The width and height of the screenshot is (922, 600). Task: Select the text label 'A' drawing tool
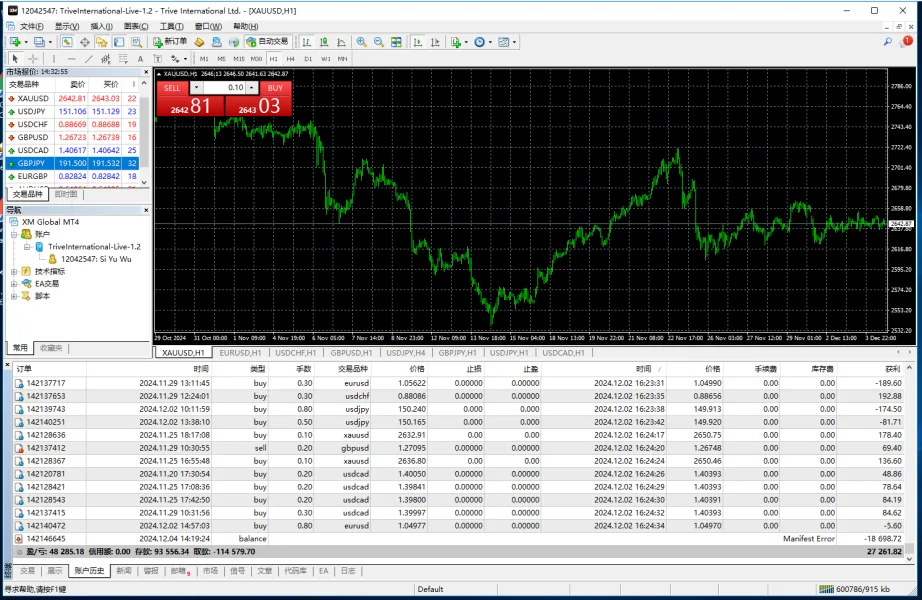tap(141, 59)
